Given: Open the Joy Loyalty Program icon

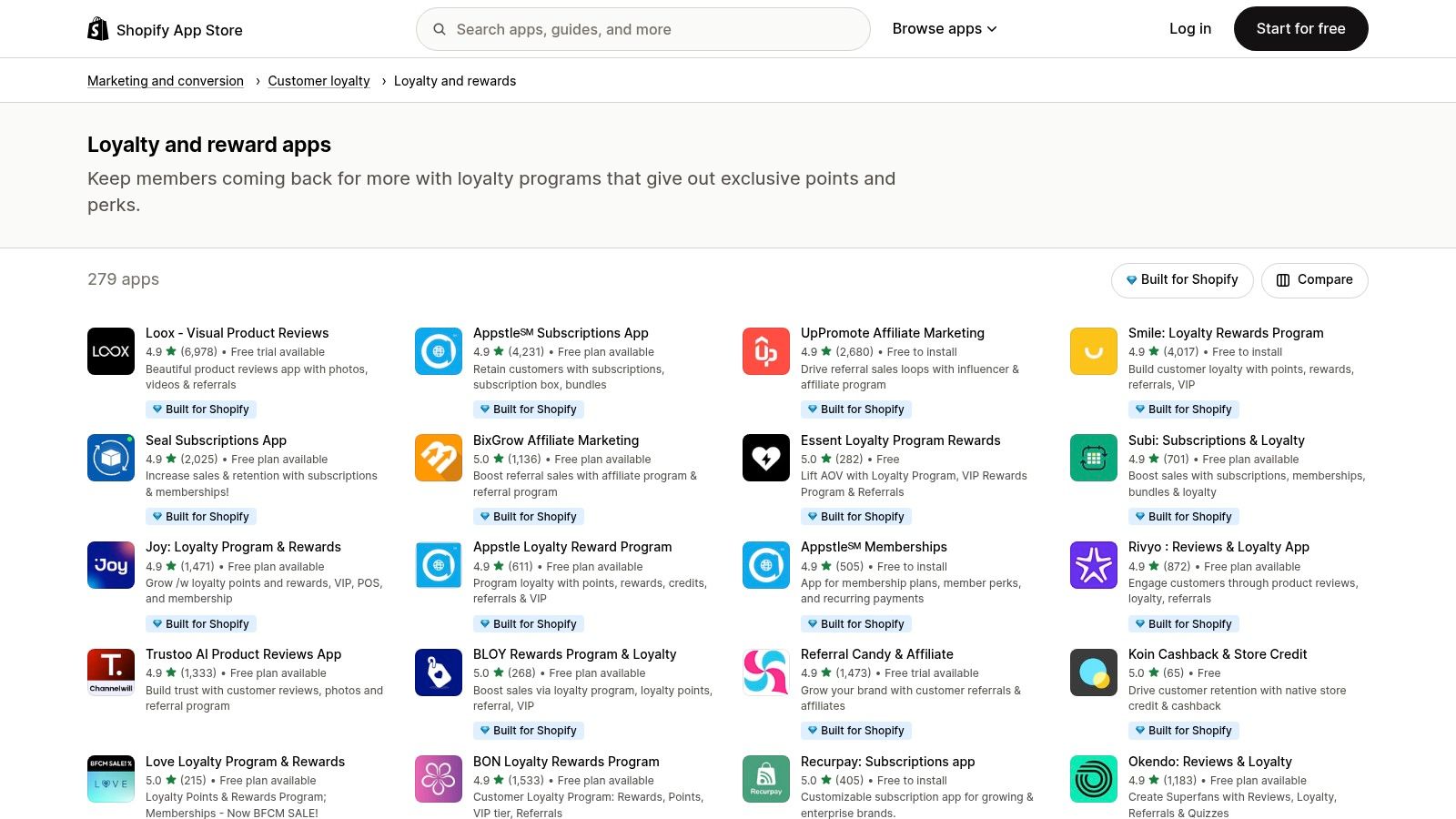Looking at the screenshot, I should coord(111,565).
